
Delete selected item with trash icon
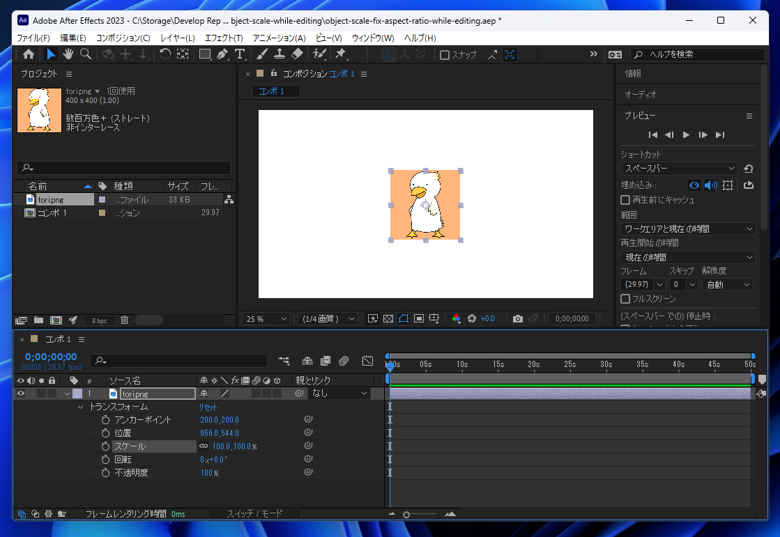point(124,320)
